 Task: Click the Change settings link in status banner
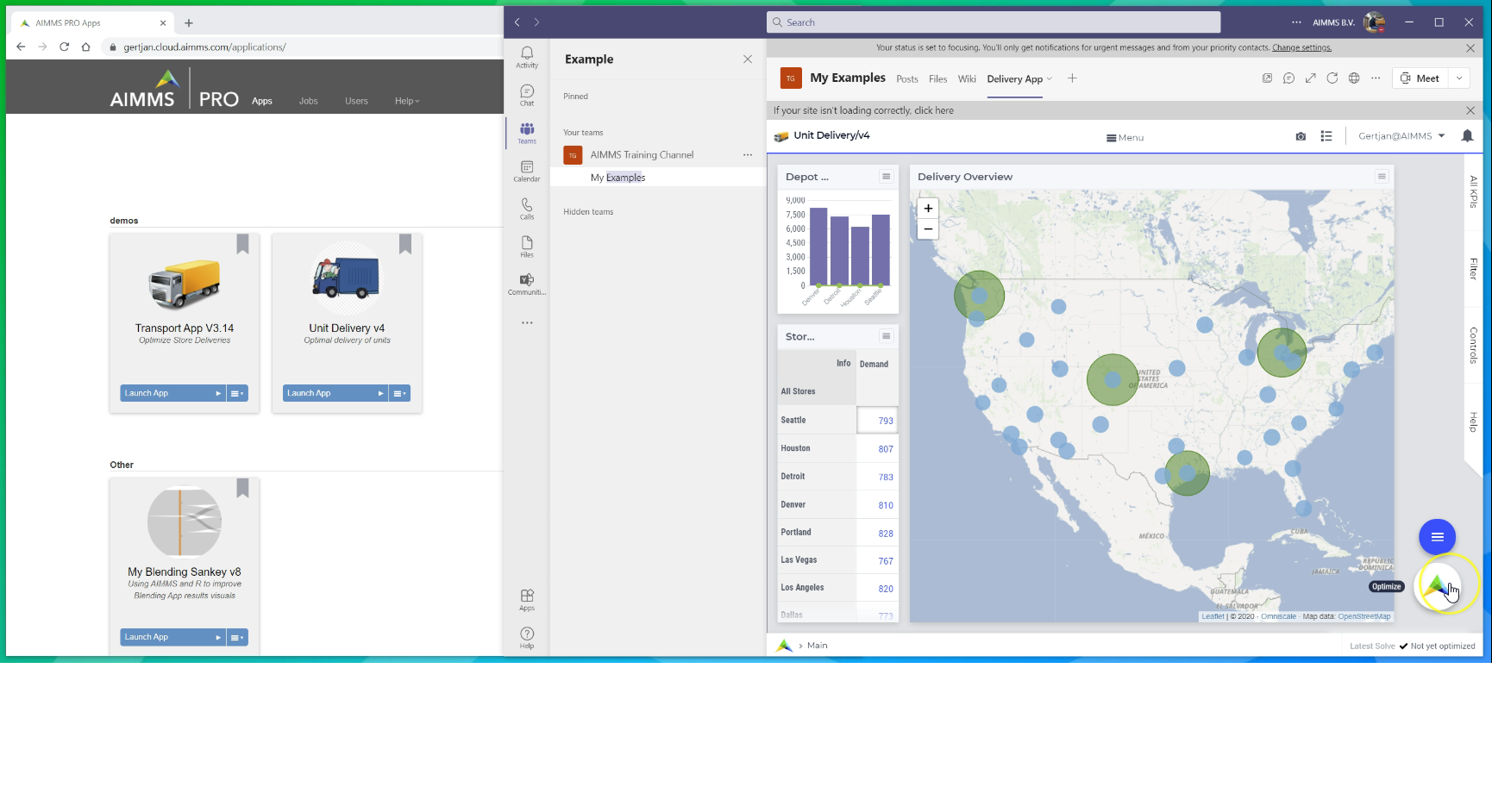1301,48
